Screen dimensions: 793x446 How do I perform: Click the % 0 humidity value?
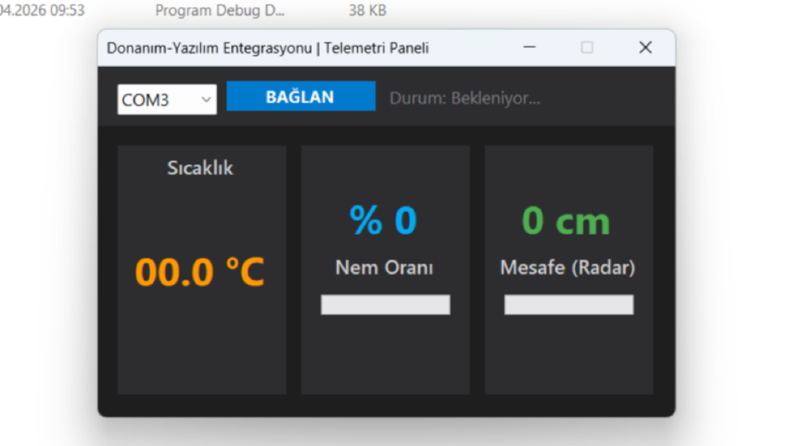point(383,220)
